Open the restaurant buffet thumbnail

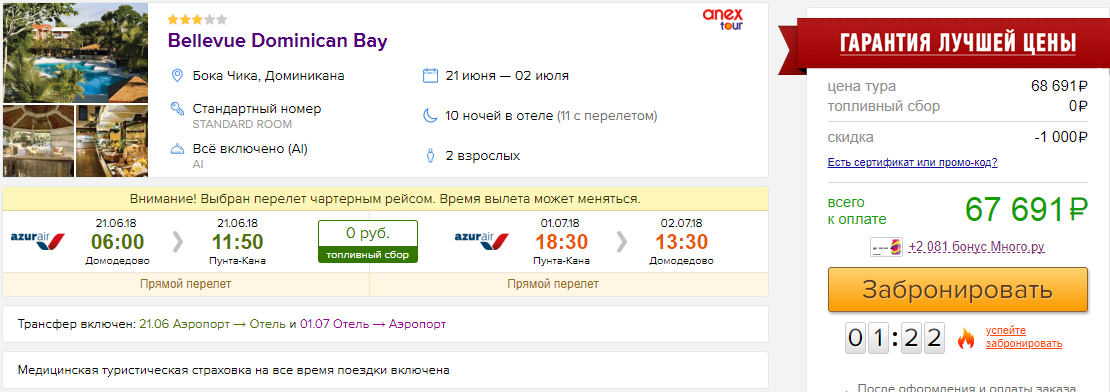pos(112,141)
